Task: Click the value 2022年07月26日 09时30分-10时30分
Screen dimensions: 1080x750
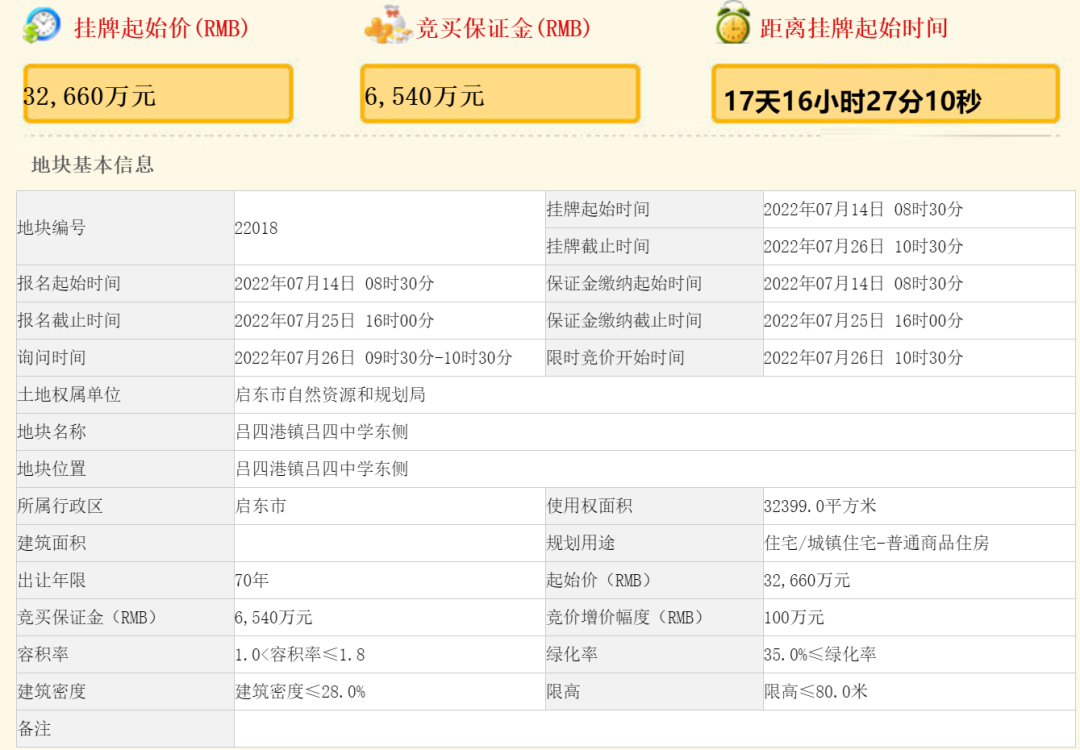Action: (373, 358)
